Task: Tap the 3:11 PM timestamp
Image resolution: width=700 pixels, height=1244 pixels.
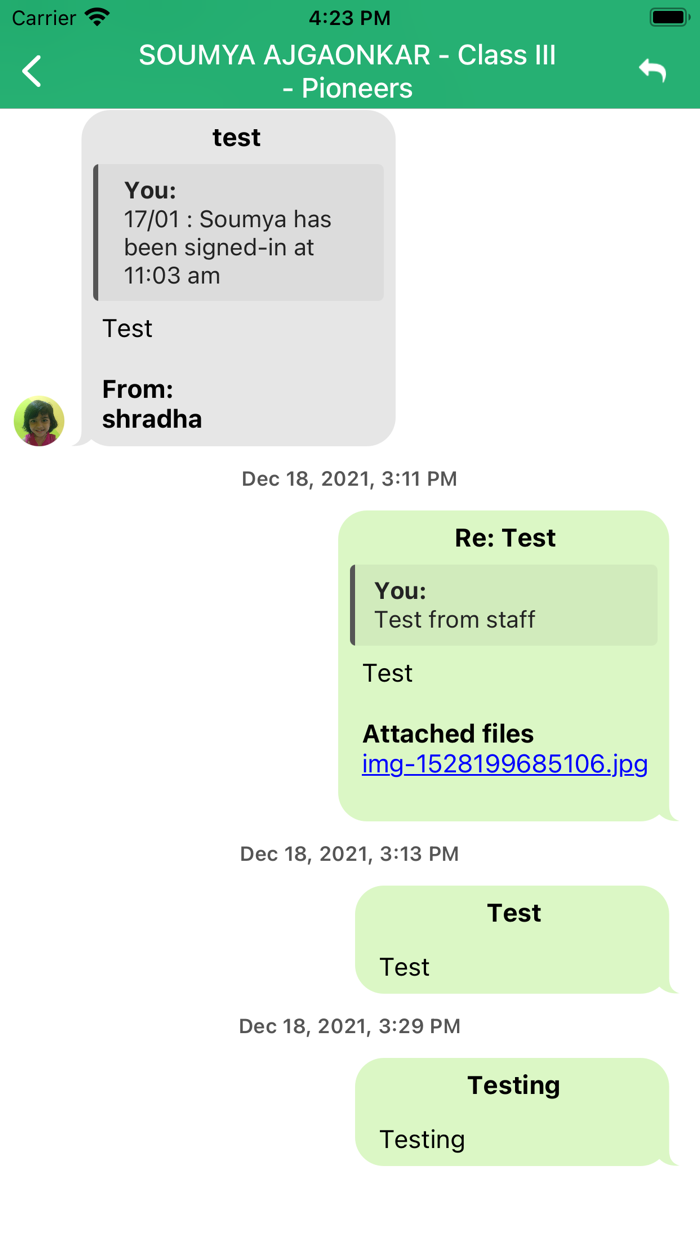Action: pos(349,479)
